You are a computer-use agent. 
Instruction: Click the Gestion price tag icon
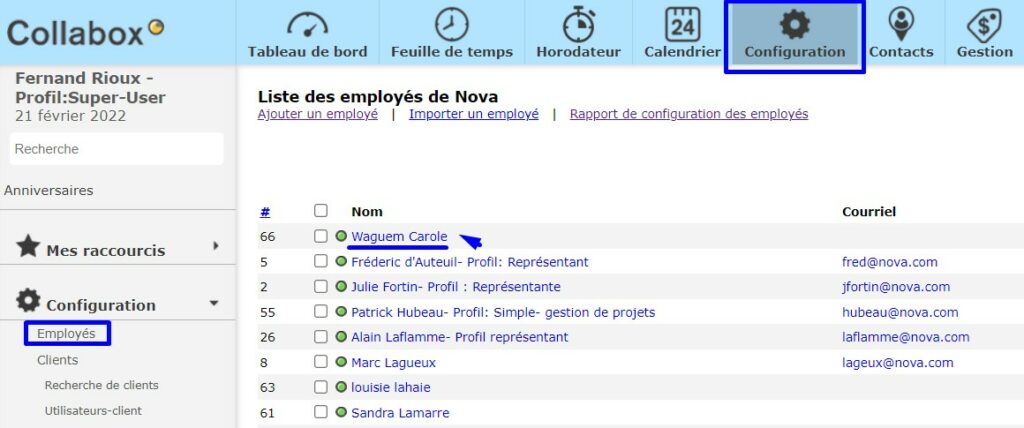(985, 24)
